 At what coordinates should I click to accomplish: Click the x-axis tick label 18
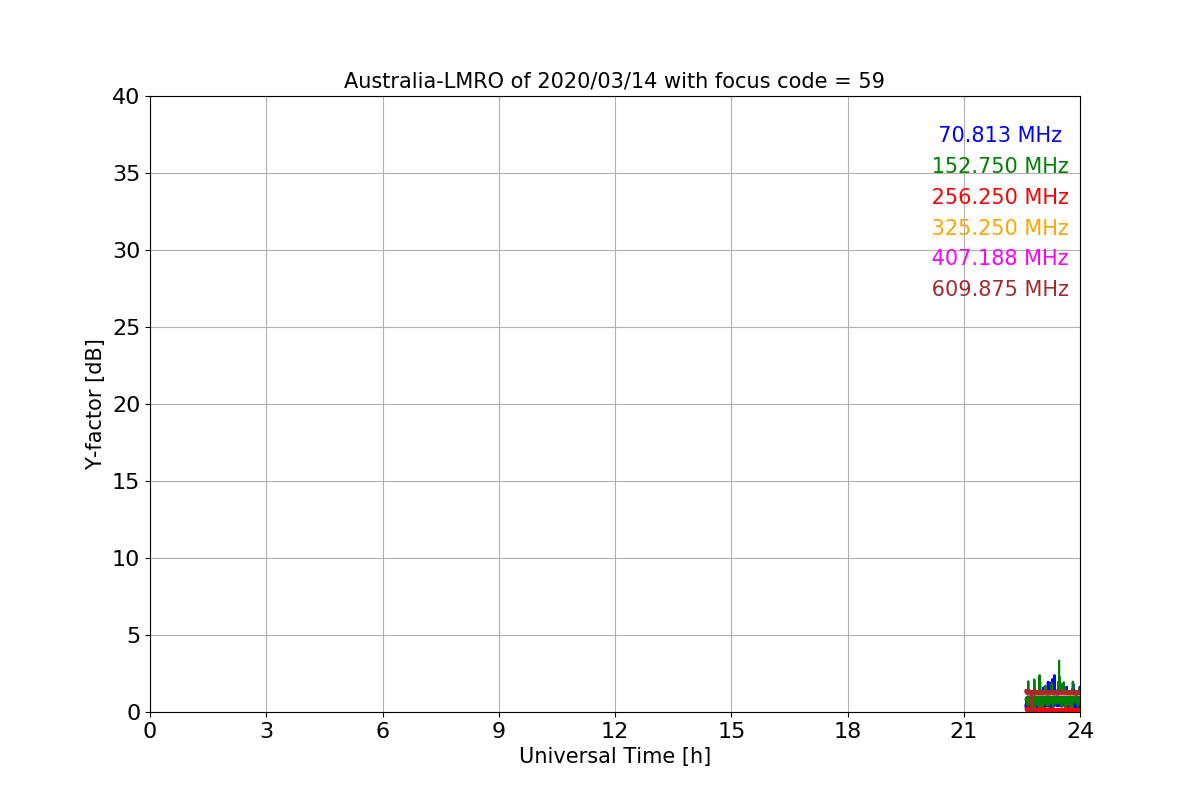tap(848, 731)
